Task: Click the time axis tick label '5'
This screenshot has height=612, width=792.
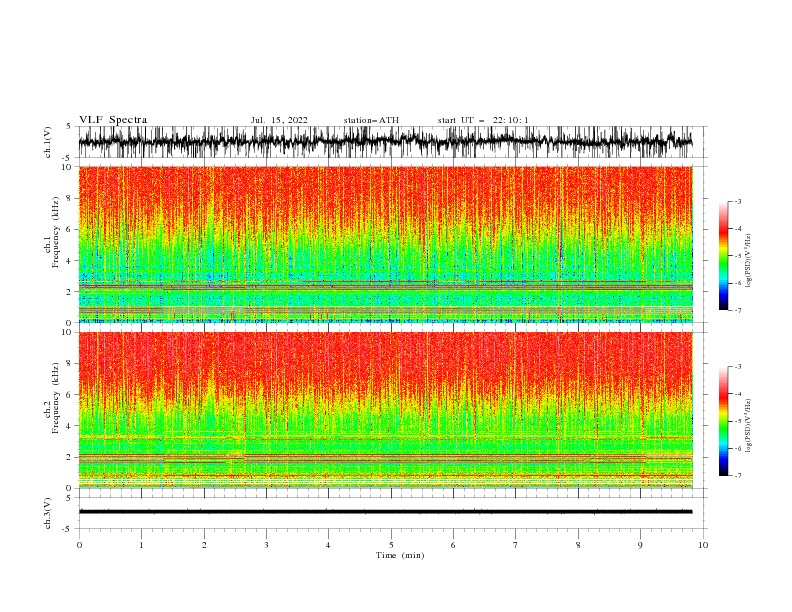Action: [x=391, y=545]
